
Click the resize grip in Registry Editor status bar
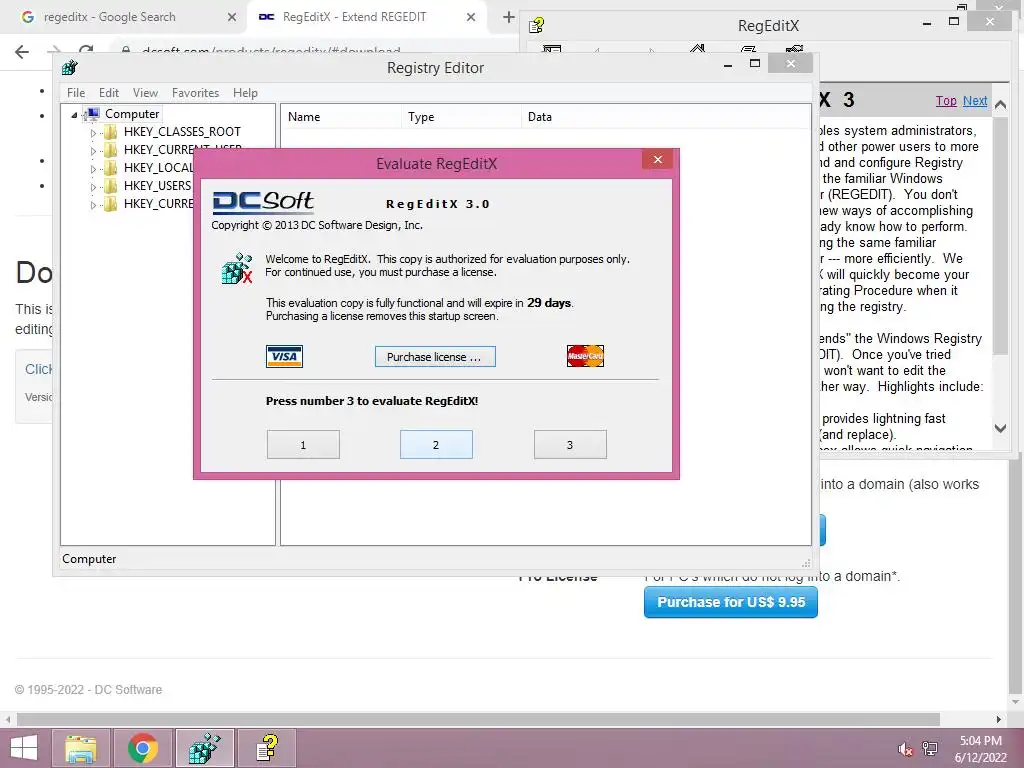click(806, 563)
